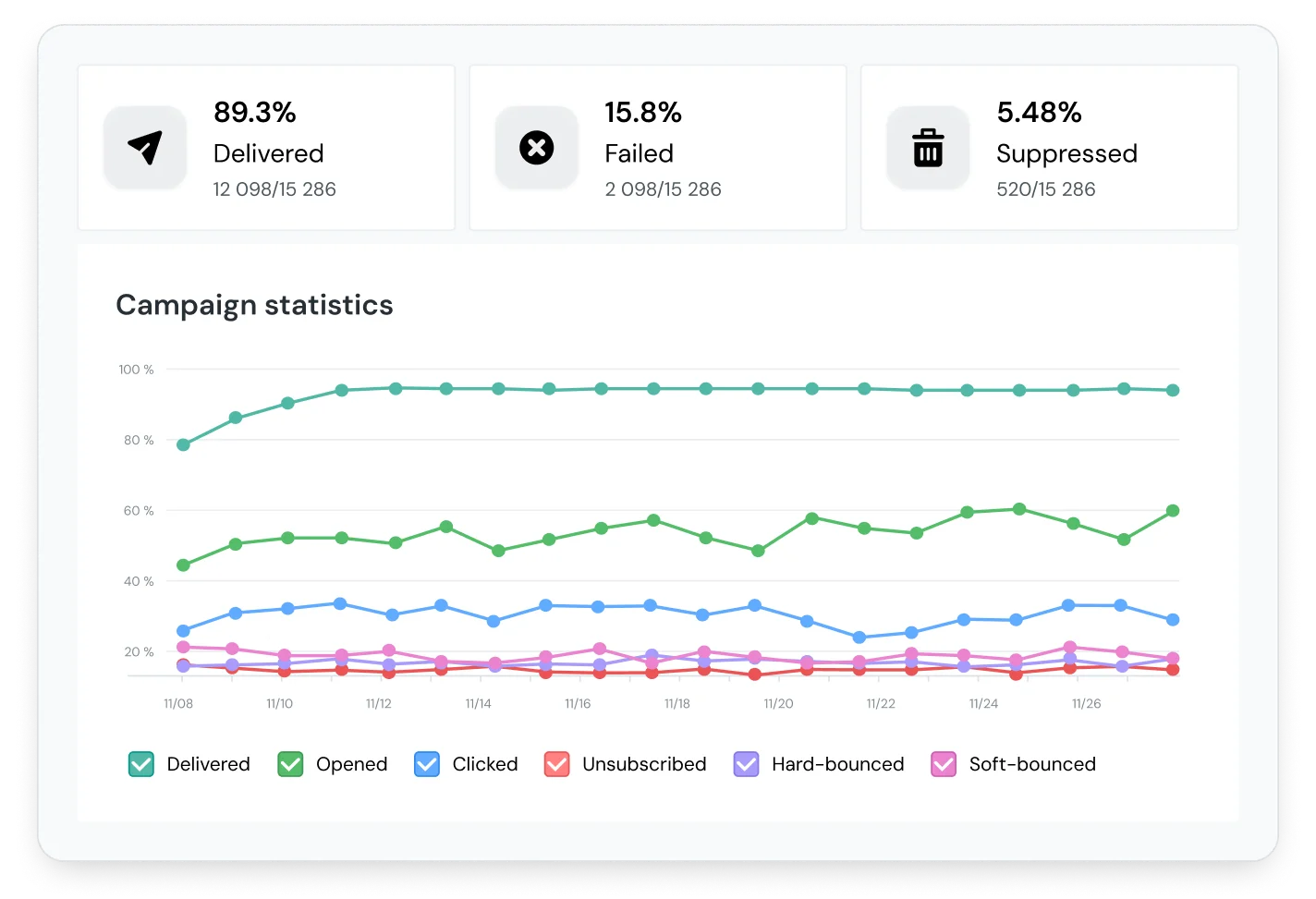This screenshot has height=899, width=1316.
Task: Click the paper plane Delivered icon
Action: click(145, 147)
